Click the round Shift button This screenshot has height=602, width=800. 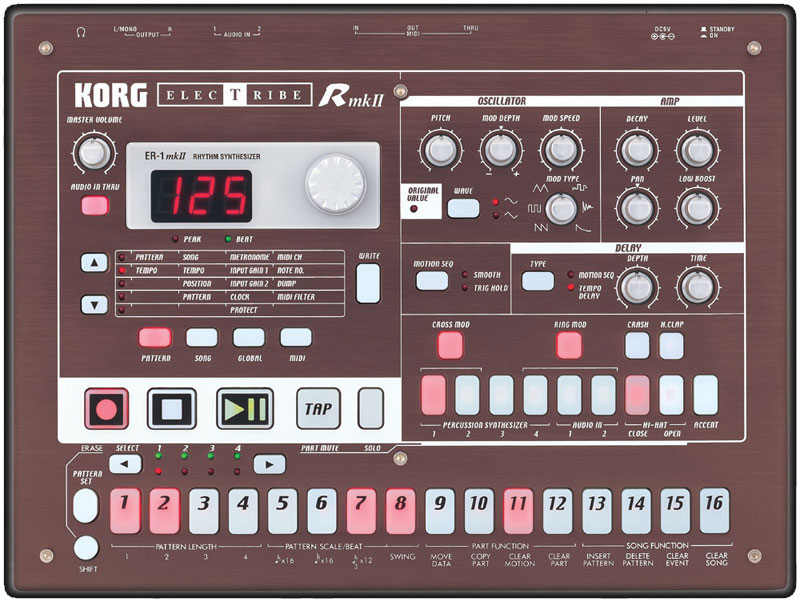click(x=86, y=548)
